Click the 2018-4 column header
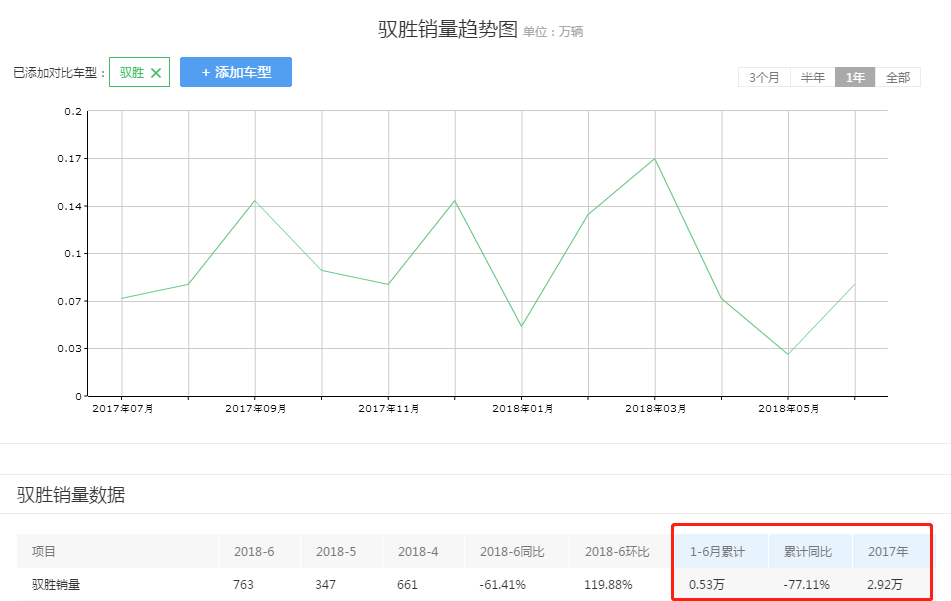Screen dimensions: 951x601 point(418,552)
